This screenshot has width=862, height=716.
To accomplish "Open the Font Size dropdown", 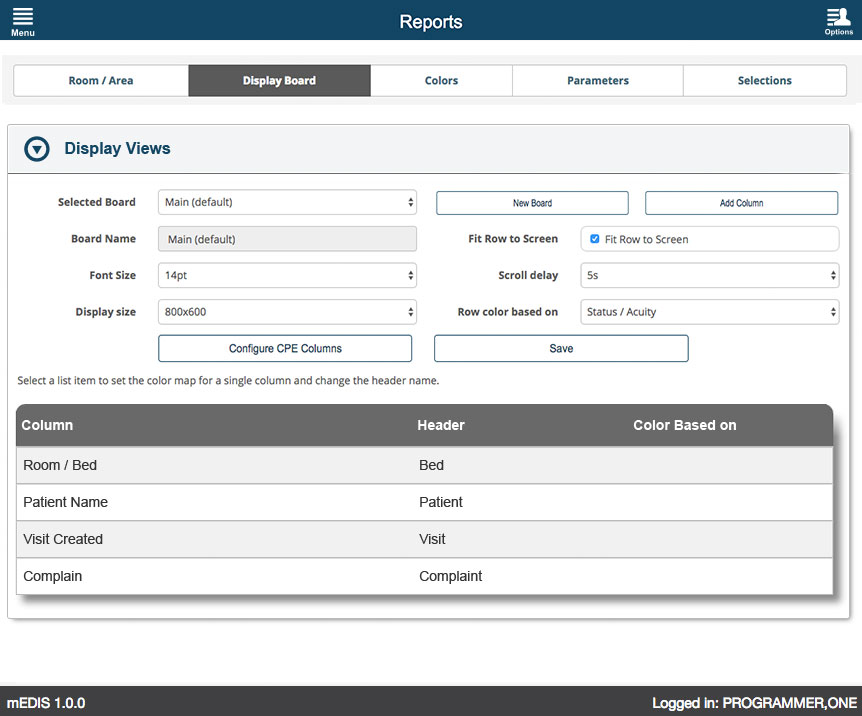I will point(287,276).
